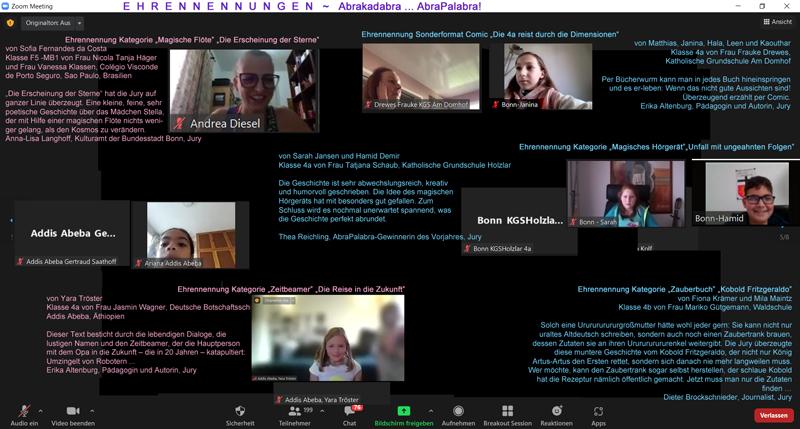Open the Teilnehmer participants panel

click(294, 415)
